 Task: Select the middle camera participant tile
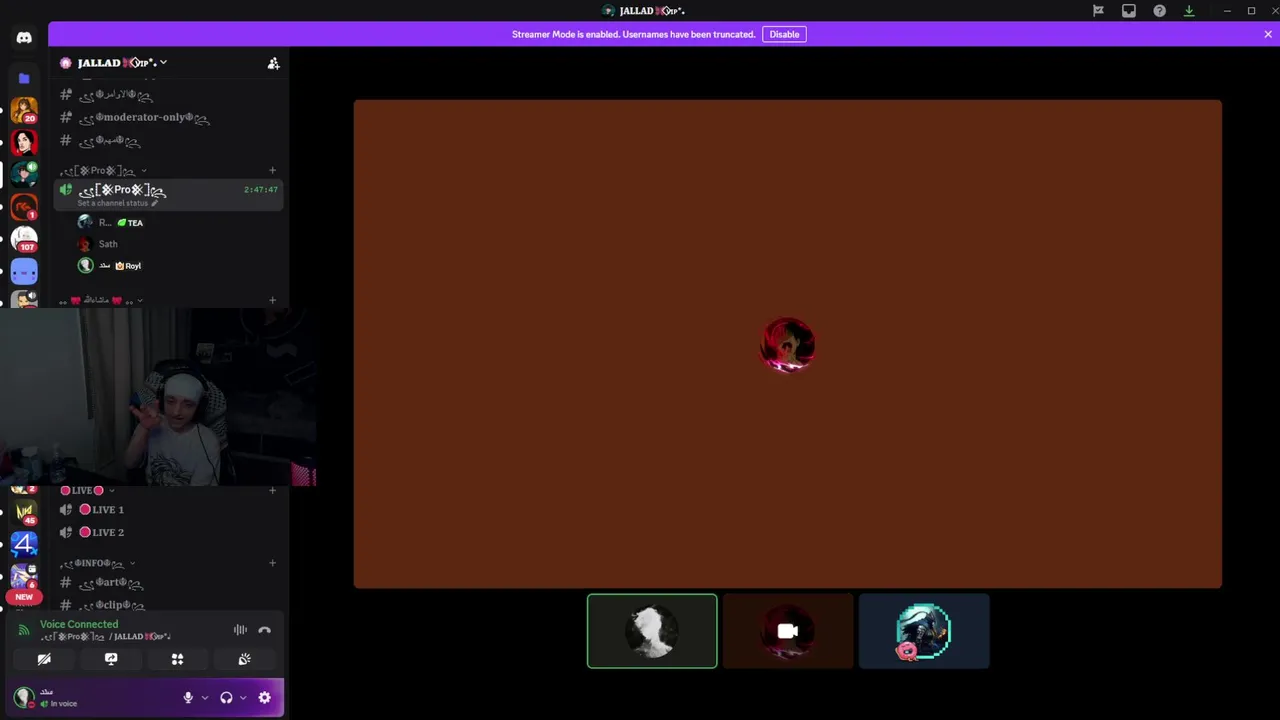pos(788,631)
